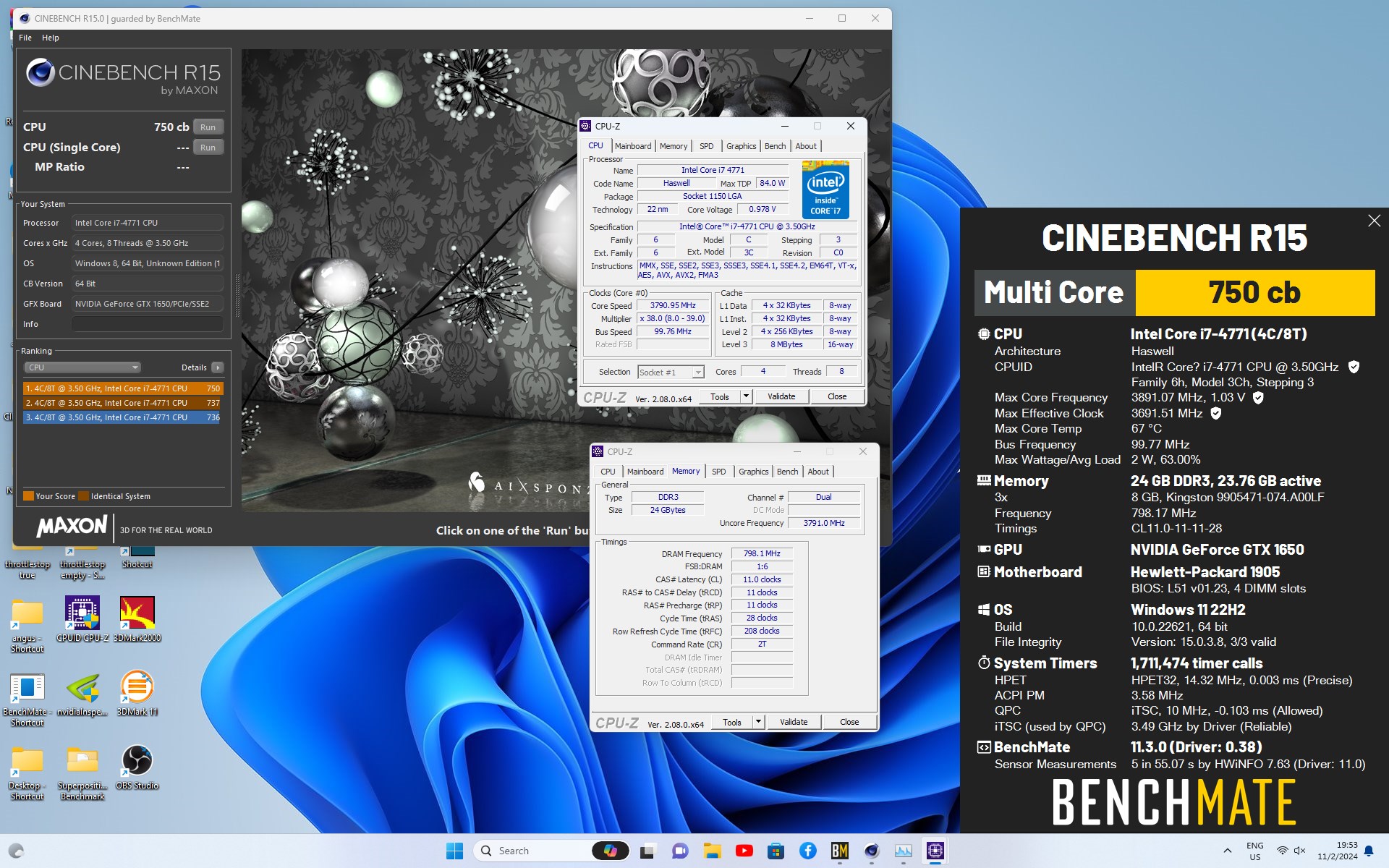1389x868 pixels.
Task: Run the CPU Single Core benchmark
Action: 208,147
